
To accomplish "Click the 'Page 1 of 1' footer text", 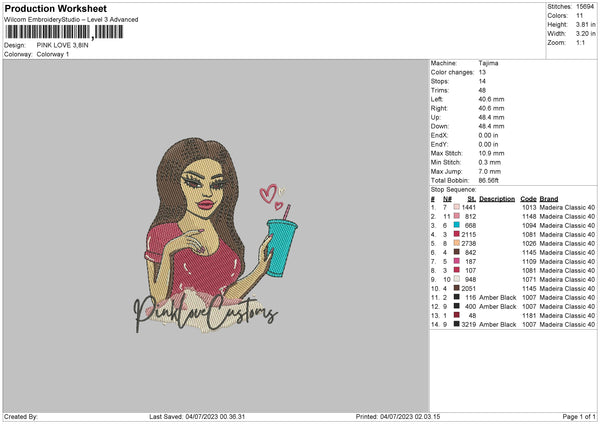I will (579, 416).
